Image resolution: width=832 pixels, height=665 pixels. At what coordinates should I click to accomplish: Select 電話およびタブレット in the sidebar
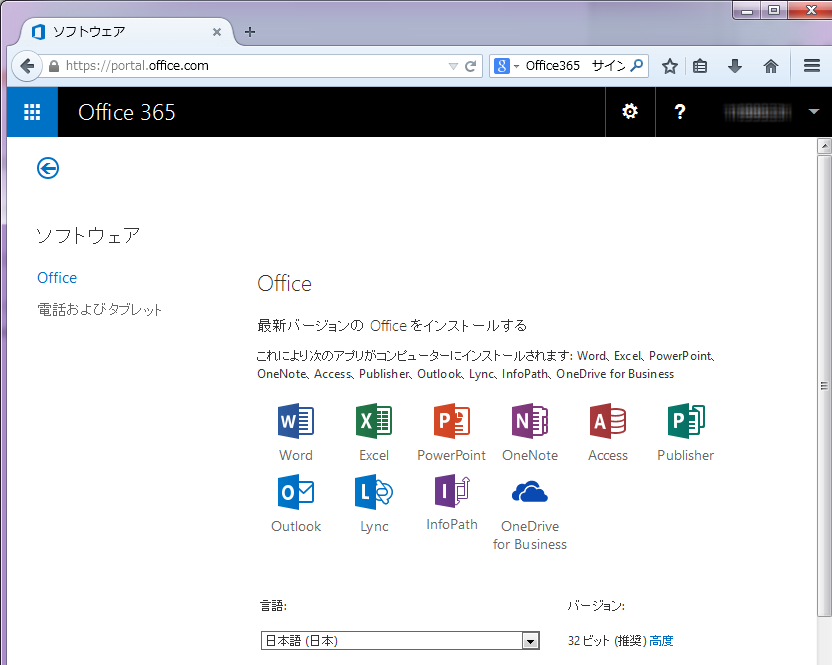[99, 309]
